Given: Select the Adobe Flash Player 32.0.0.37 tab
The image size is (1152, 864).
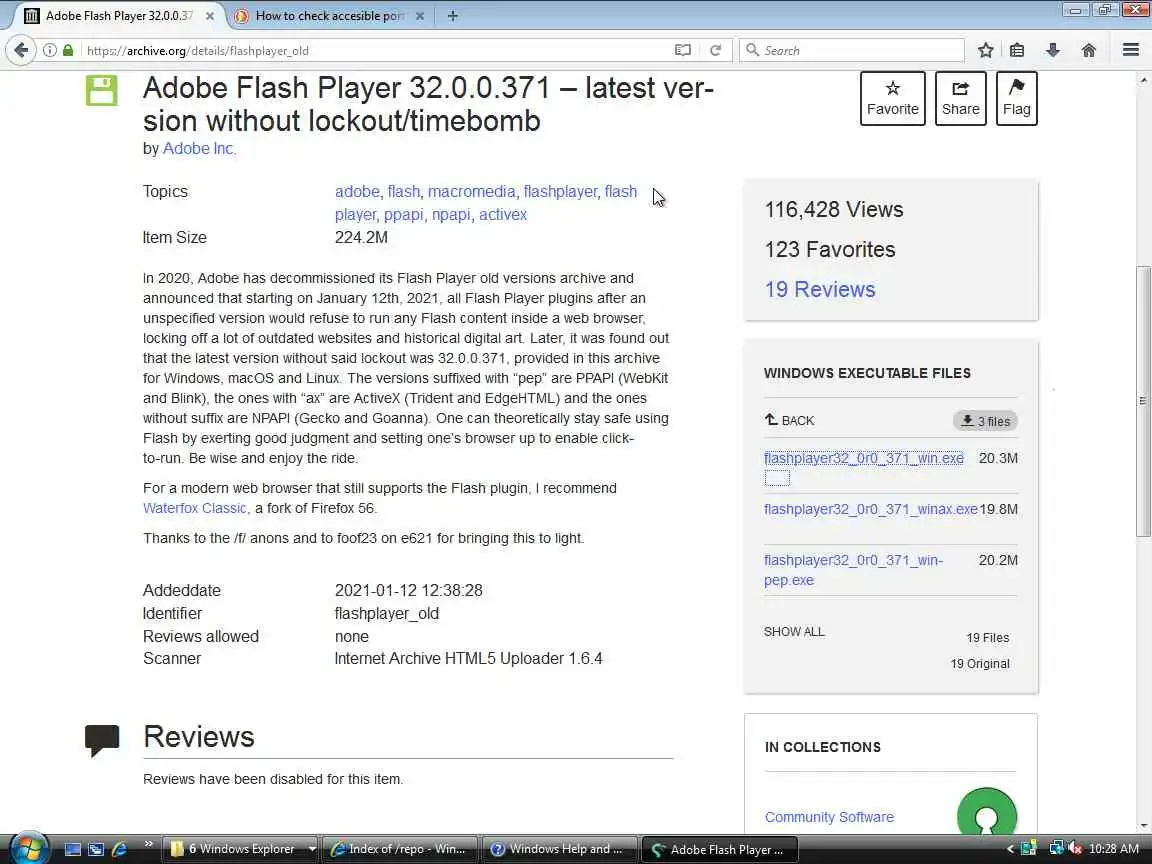Looking at the screenshot, I should click(x=118, y=15).
